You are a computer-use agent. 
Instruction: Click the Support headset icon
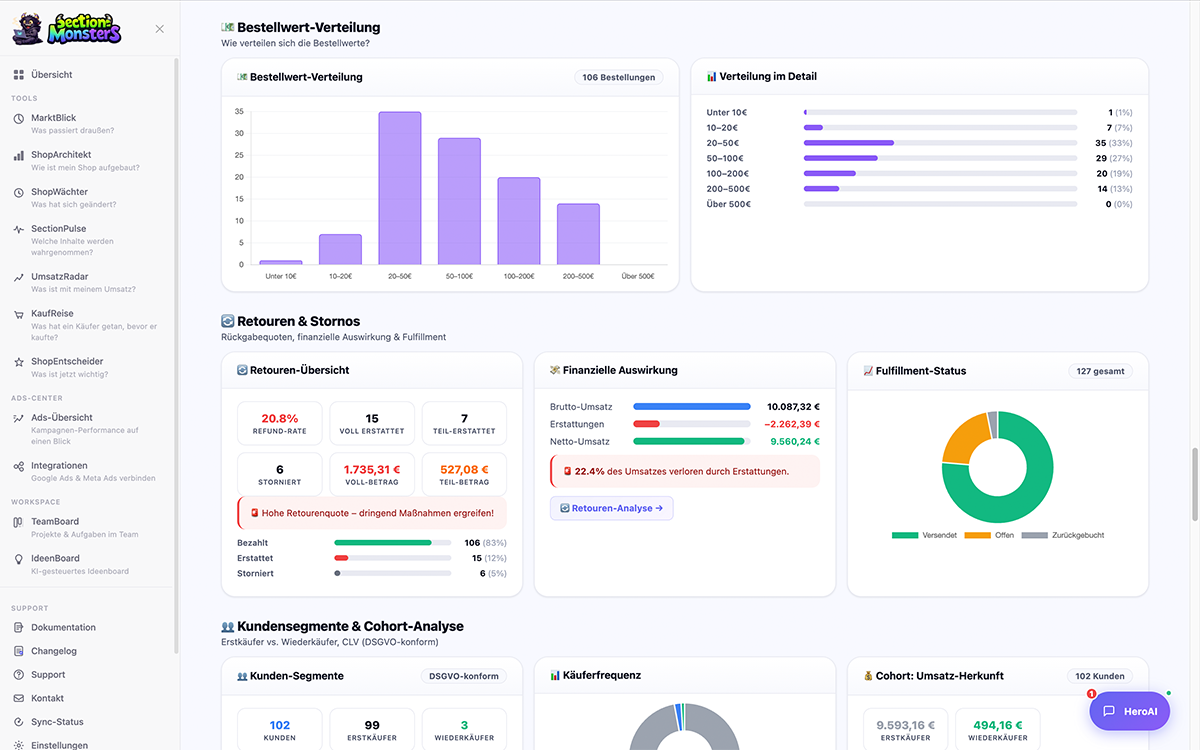pos(19,675)
